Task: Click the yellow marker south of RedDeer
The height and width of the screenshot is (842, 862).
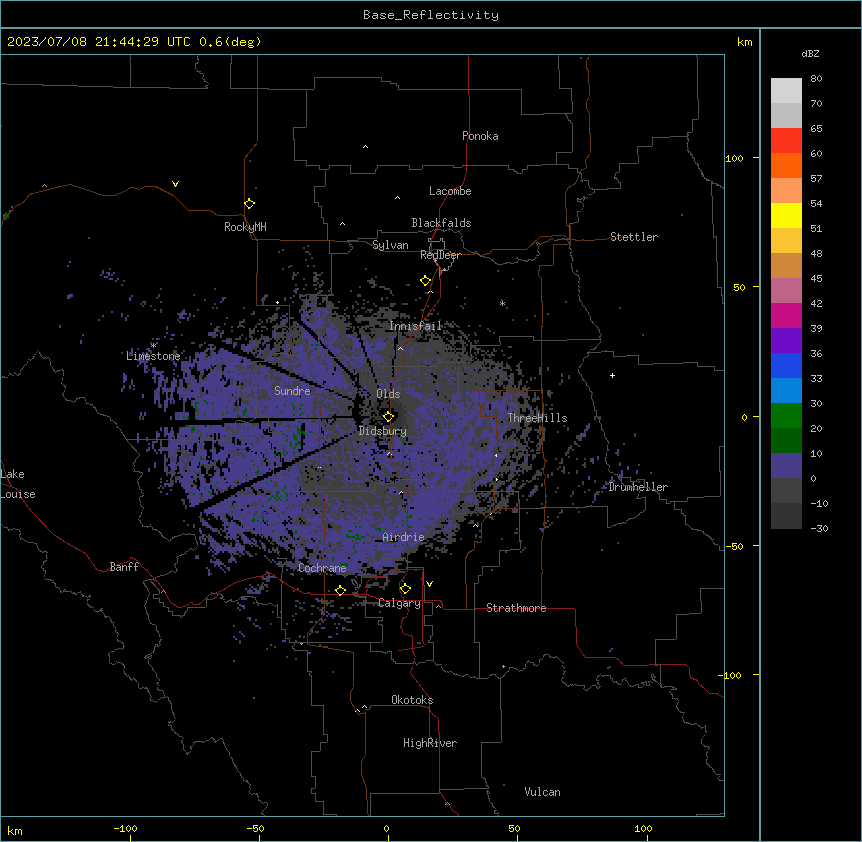Action: click(x=426, y=281)
